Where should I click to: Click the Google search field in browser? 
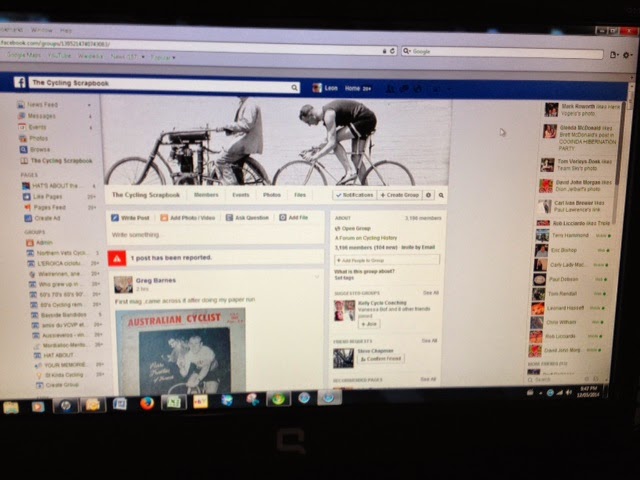pyautogui.click(x=502, y=52)
